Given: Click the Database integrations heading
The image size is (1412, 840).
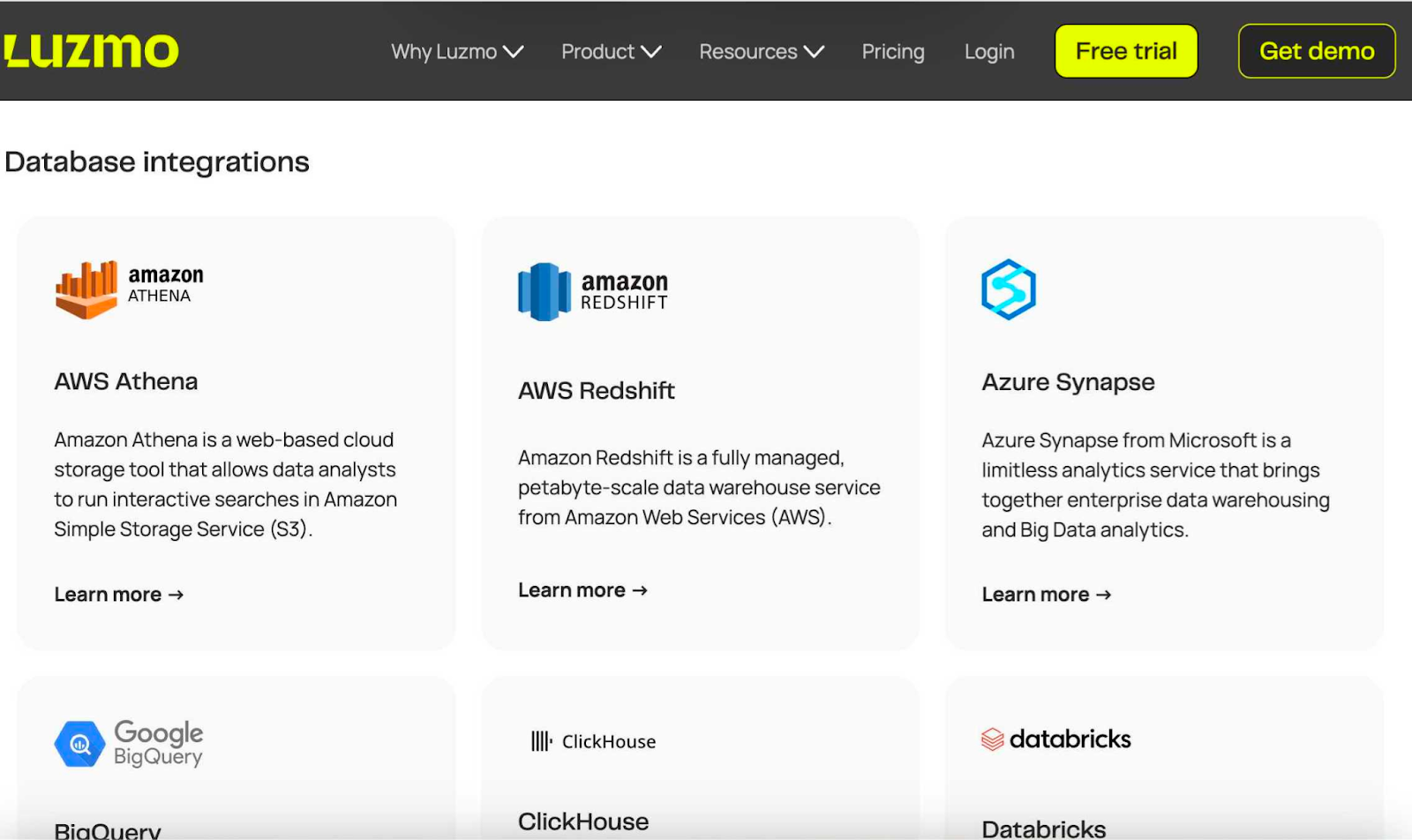Looking at the screenshot, I should click(x=156, y=161).
